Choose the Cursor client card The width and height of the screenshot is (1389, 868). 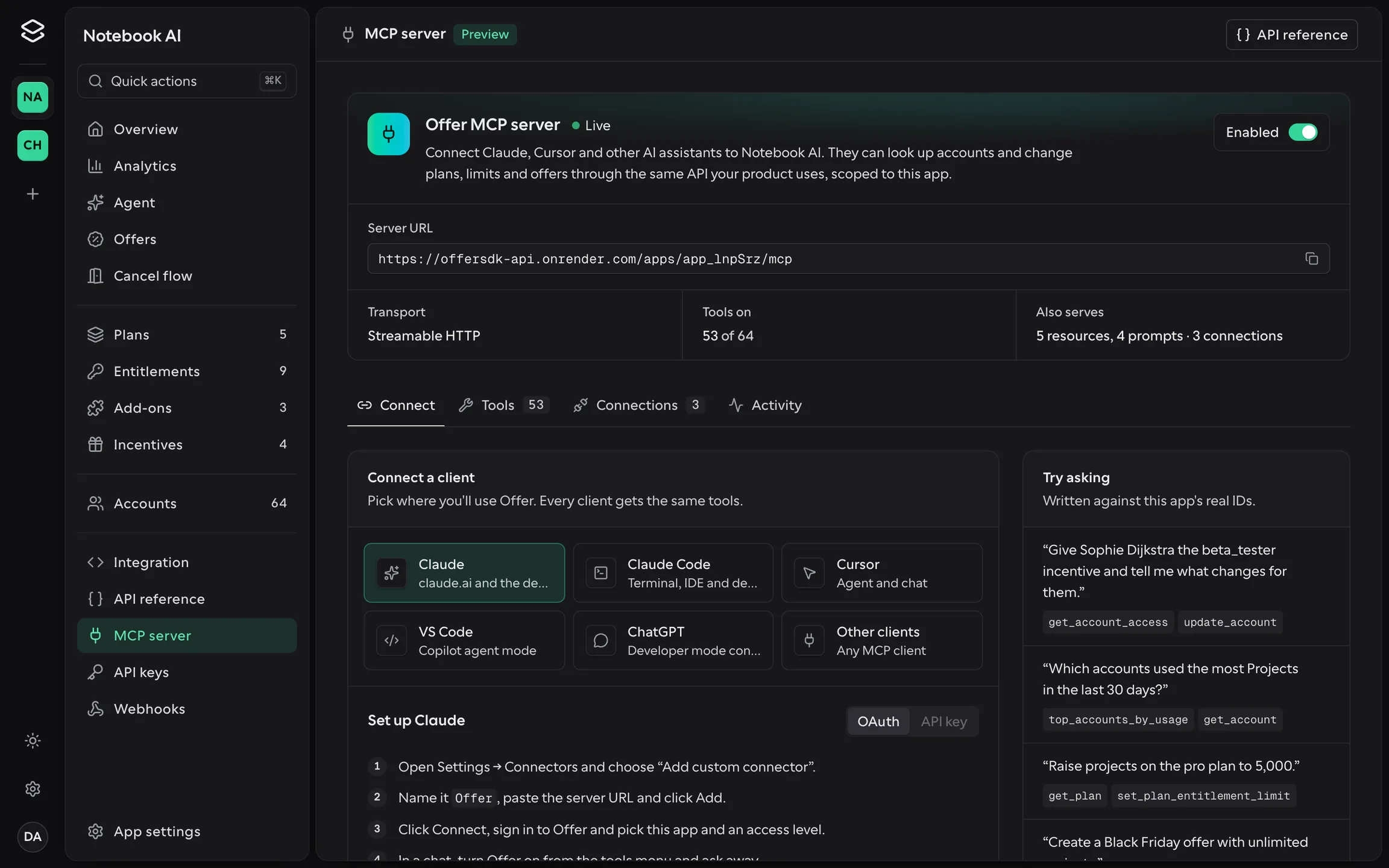882,573
